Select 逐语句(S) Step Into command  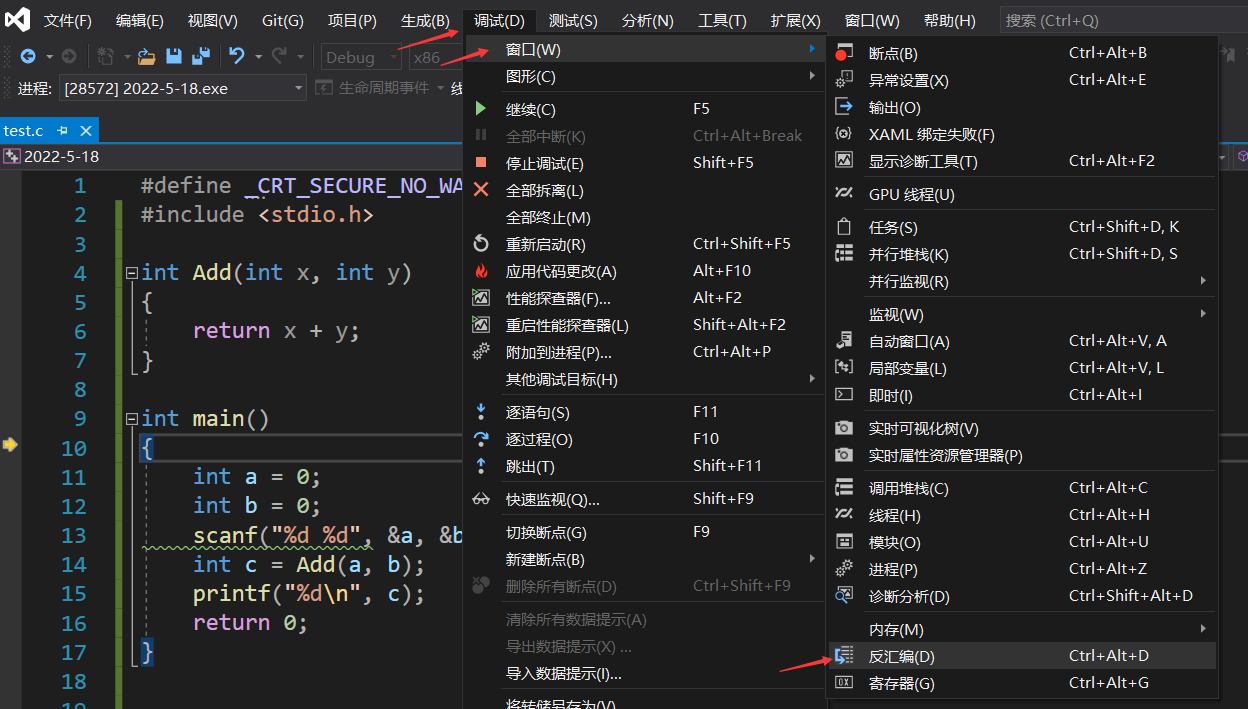[x=537, y=412]
